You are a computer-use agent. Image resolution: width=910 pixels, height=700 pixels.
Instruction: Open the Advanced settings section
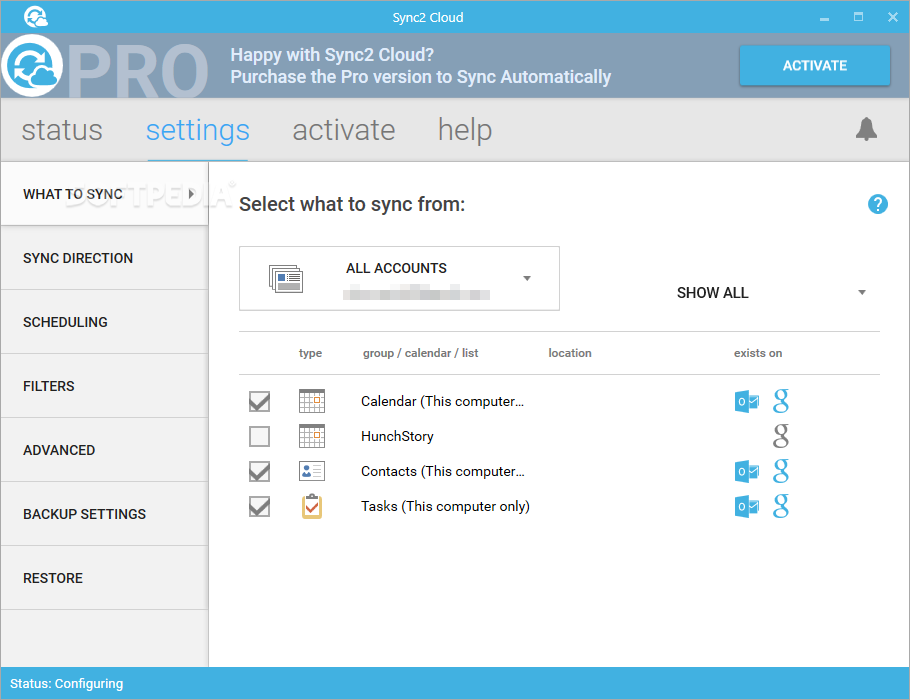(x=104, y=450)
